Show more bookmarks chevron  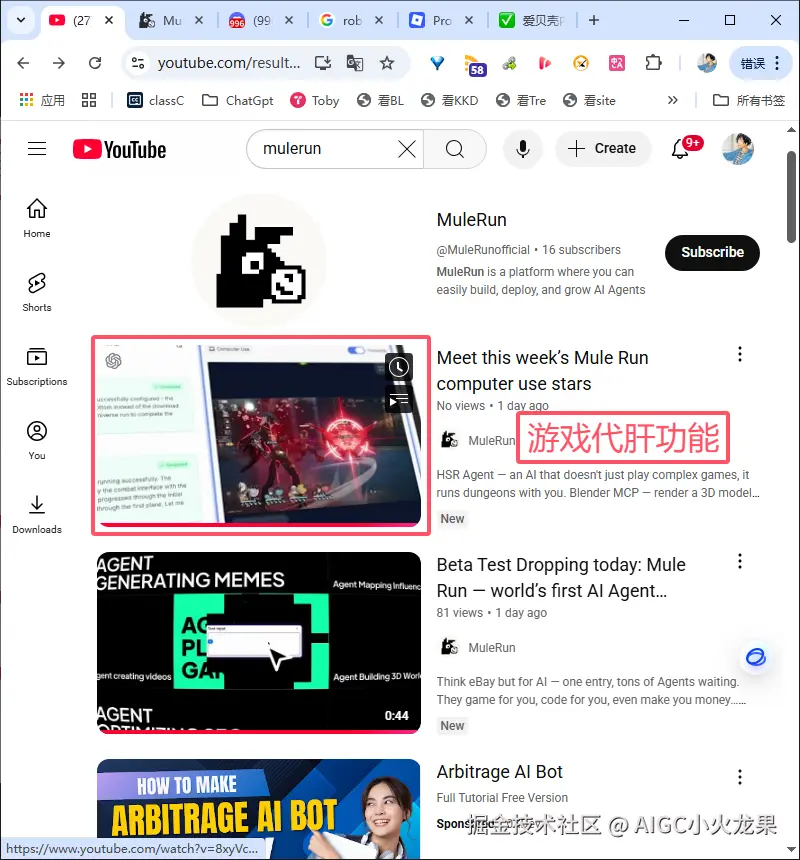(x=673, y=100)
